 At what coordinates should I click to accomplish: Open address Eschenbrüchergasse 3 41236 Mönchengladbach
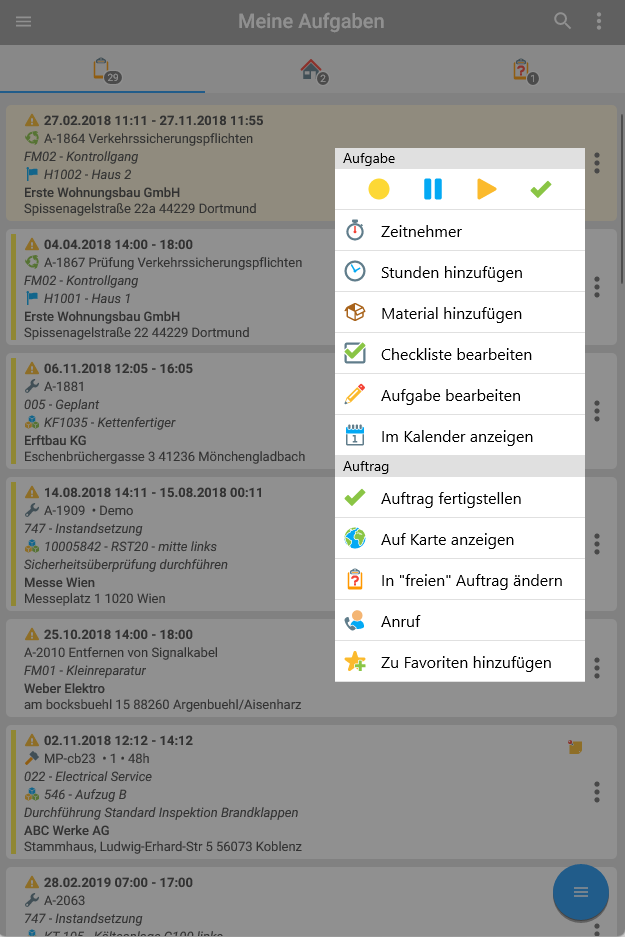pyautogui.click(x=164, y=457)
